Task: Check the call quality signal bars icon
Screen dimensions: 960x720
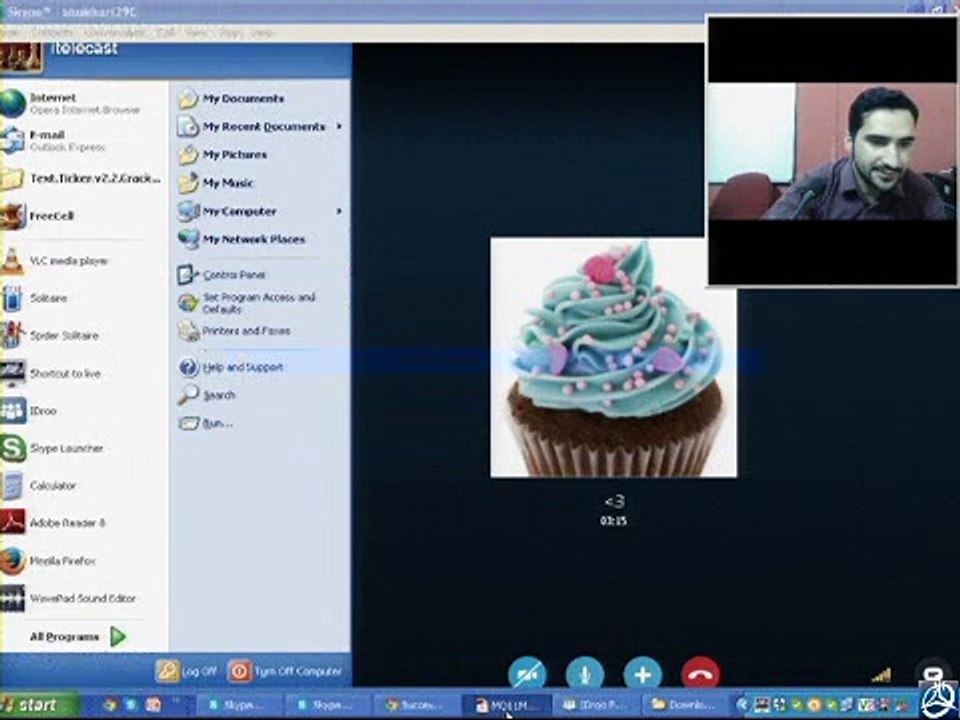Action: pos(880,675)
